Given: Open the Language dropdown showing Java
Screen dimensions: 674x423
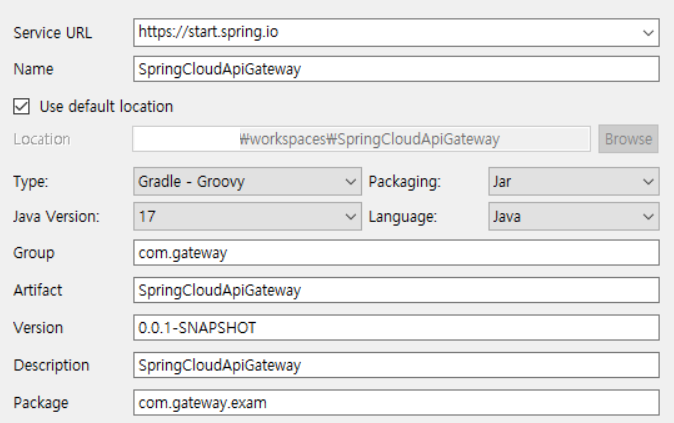Looking at the screenshot, I should 573,216.
